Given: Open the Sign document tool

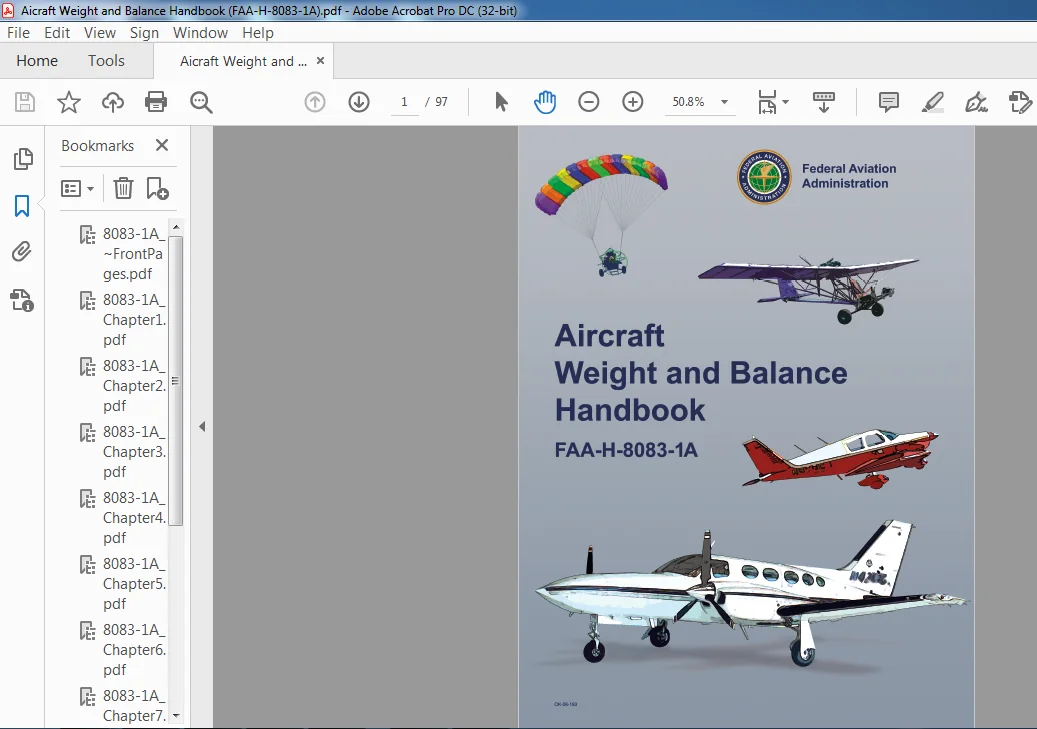Looking at the screenshot, I should [x=976, y=102].
